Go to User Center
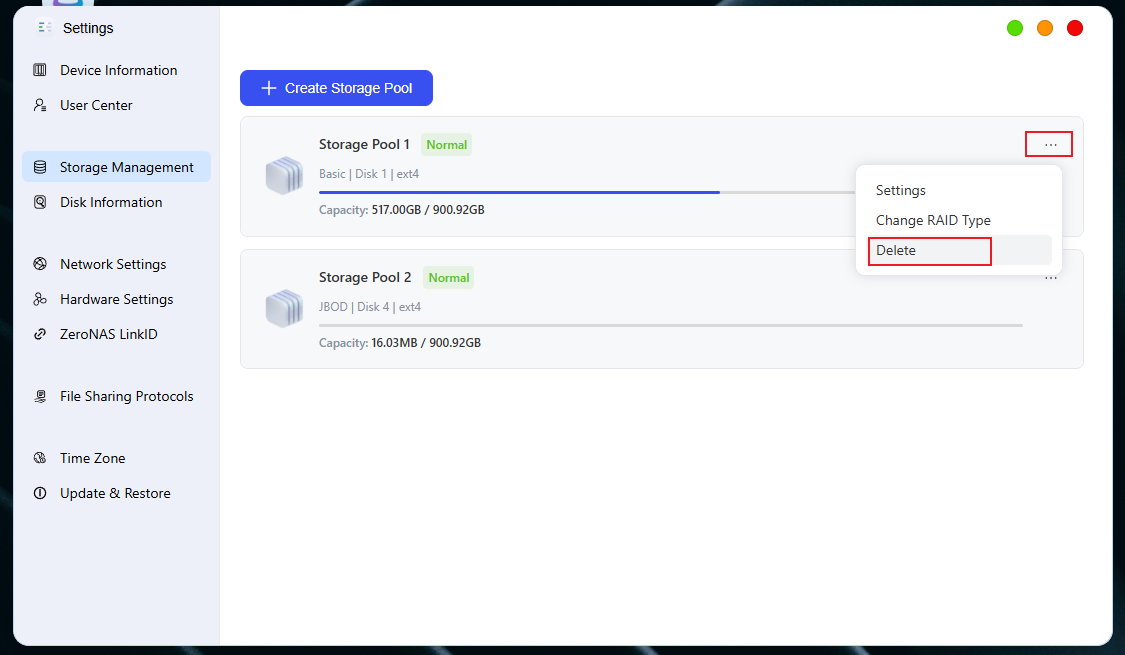This screenshot has width=1125, height=655. pos(116,105)
